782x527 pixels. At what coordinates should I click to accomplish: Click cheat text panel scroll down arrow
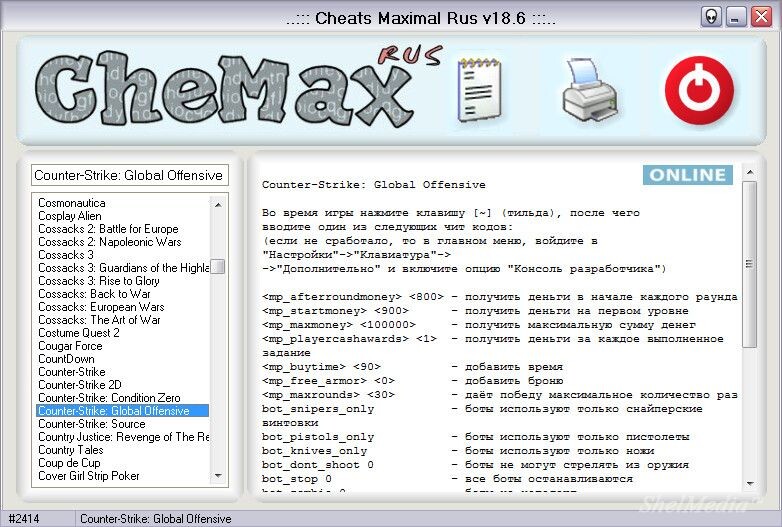[750, 483]
